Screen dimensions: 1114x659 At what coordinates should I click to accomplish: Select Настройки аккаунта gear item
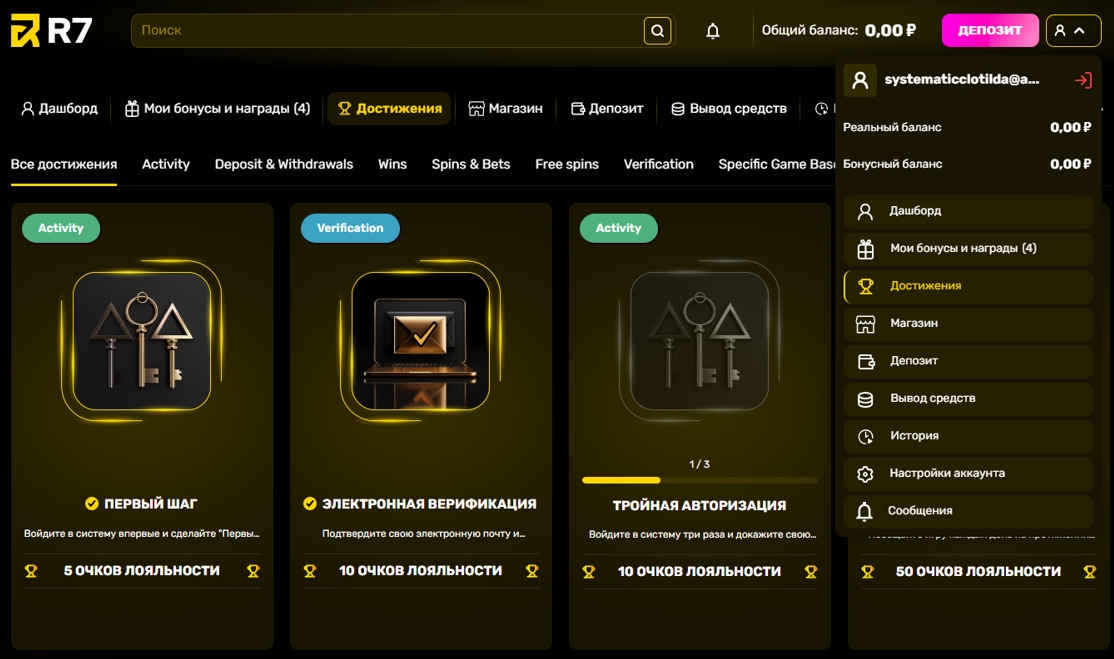(968, 474)
